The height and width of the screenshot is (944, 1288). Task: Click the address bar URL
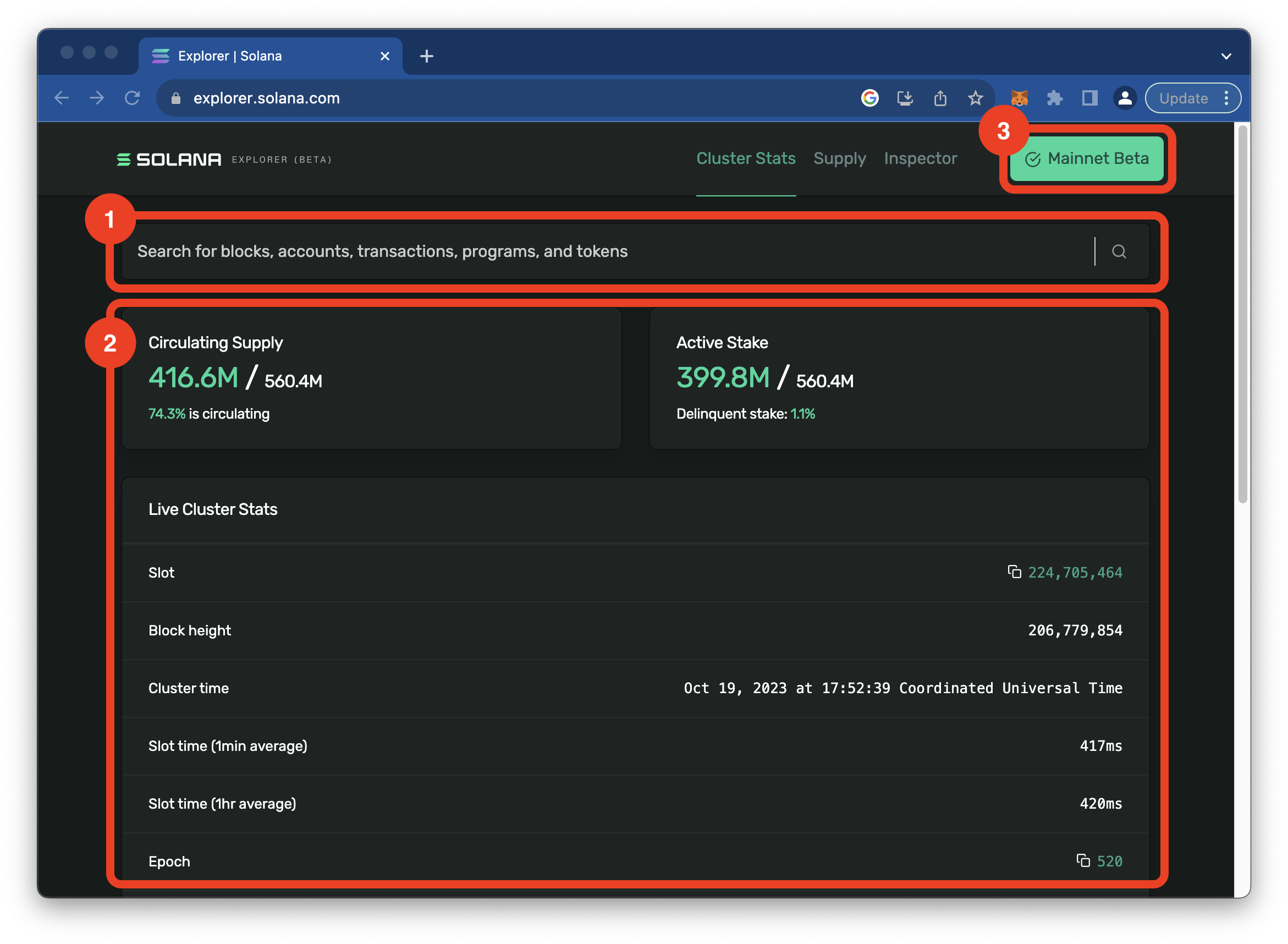click(267, 98)
